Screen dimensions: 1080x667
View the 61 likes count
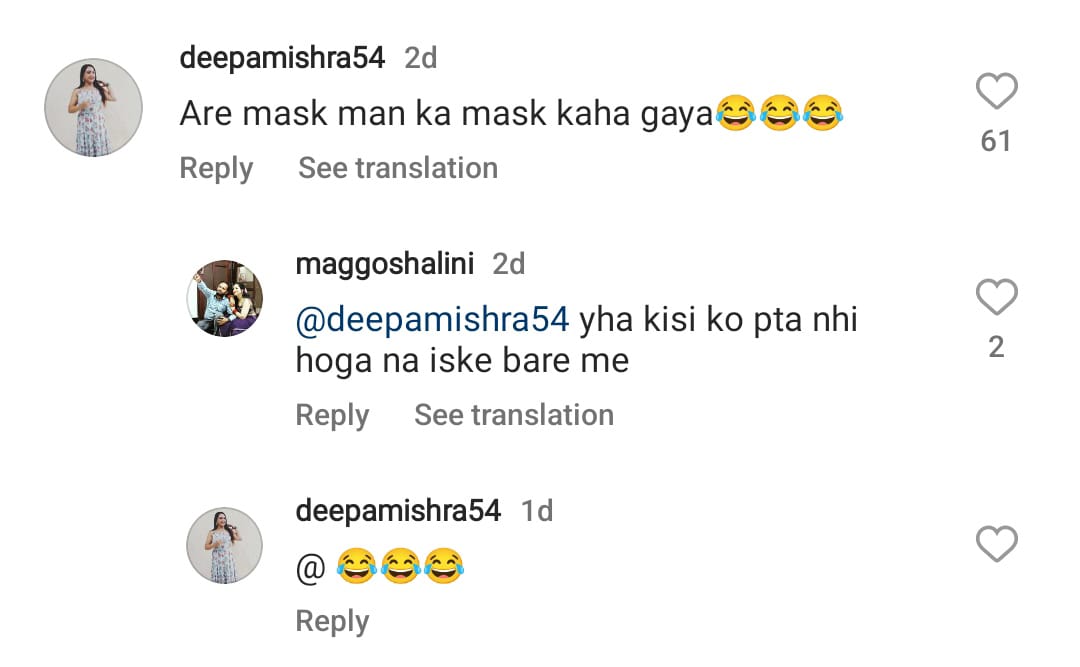coord(996,141)
